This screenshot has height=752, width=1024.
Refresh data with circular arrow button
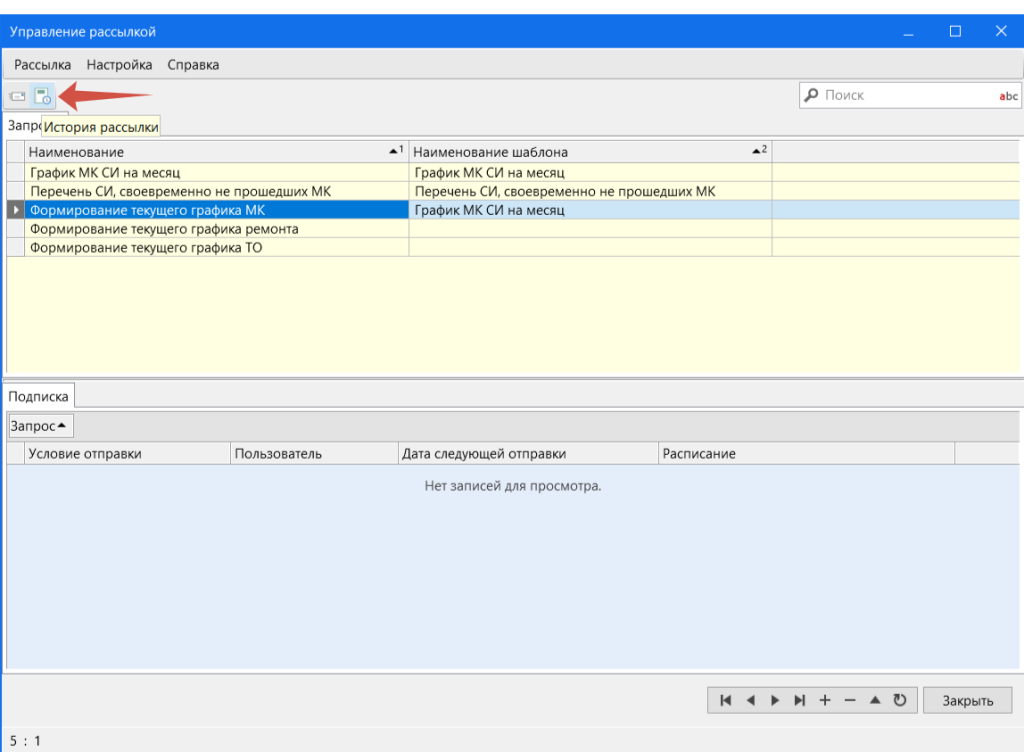click(900, 700)
